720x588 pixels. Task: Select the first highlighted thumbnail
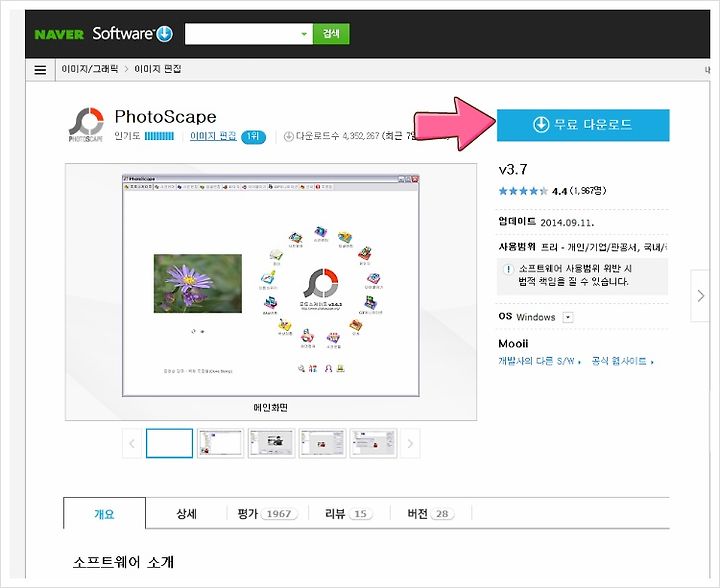169,443
